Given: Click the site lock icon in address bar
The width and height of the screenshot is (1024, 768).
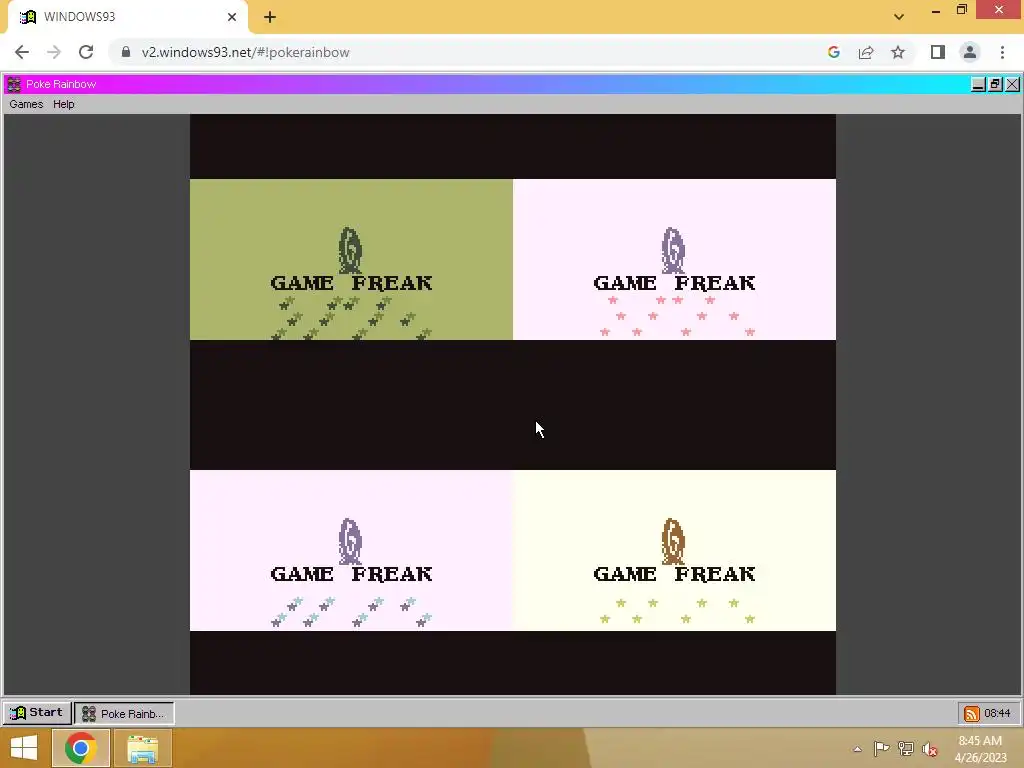Looking at the screenshot, I should tap(126, 52).
